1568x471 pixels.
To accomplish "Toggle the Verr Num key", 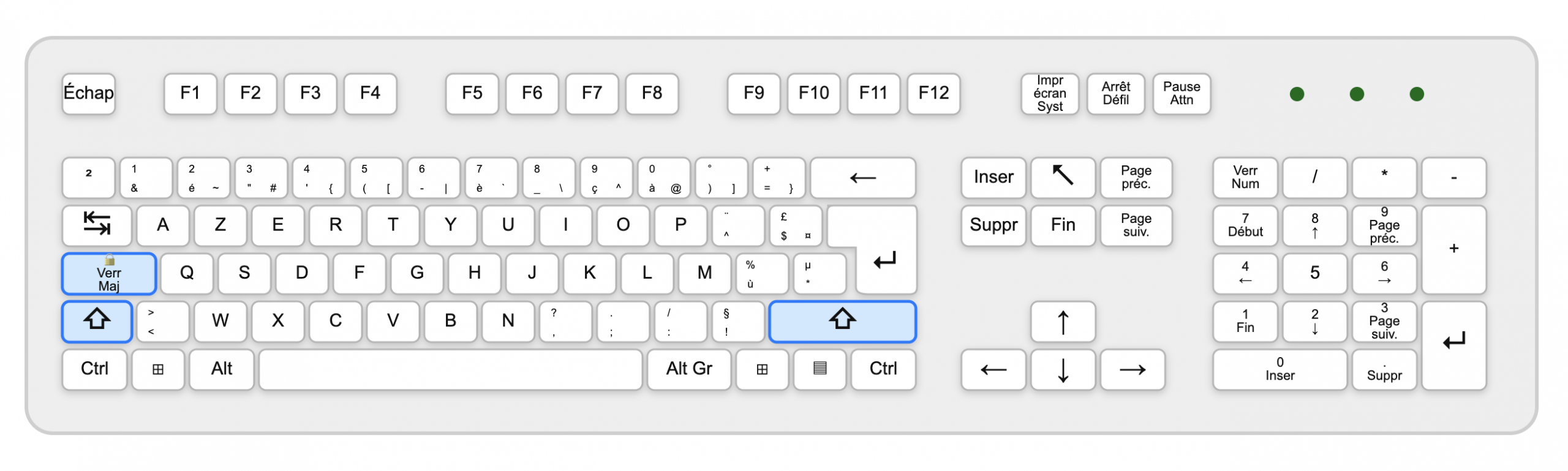I will [1245, 178].
